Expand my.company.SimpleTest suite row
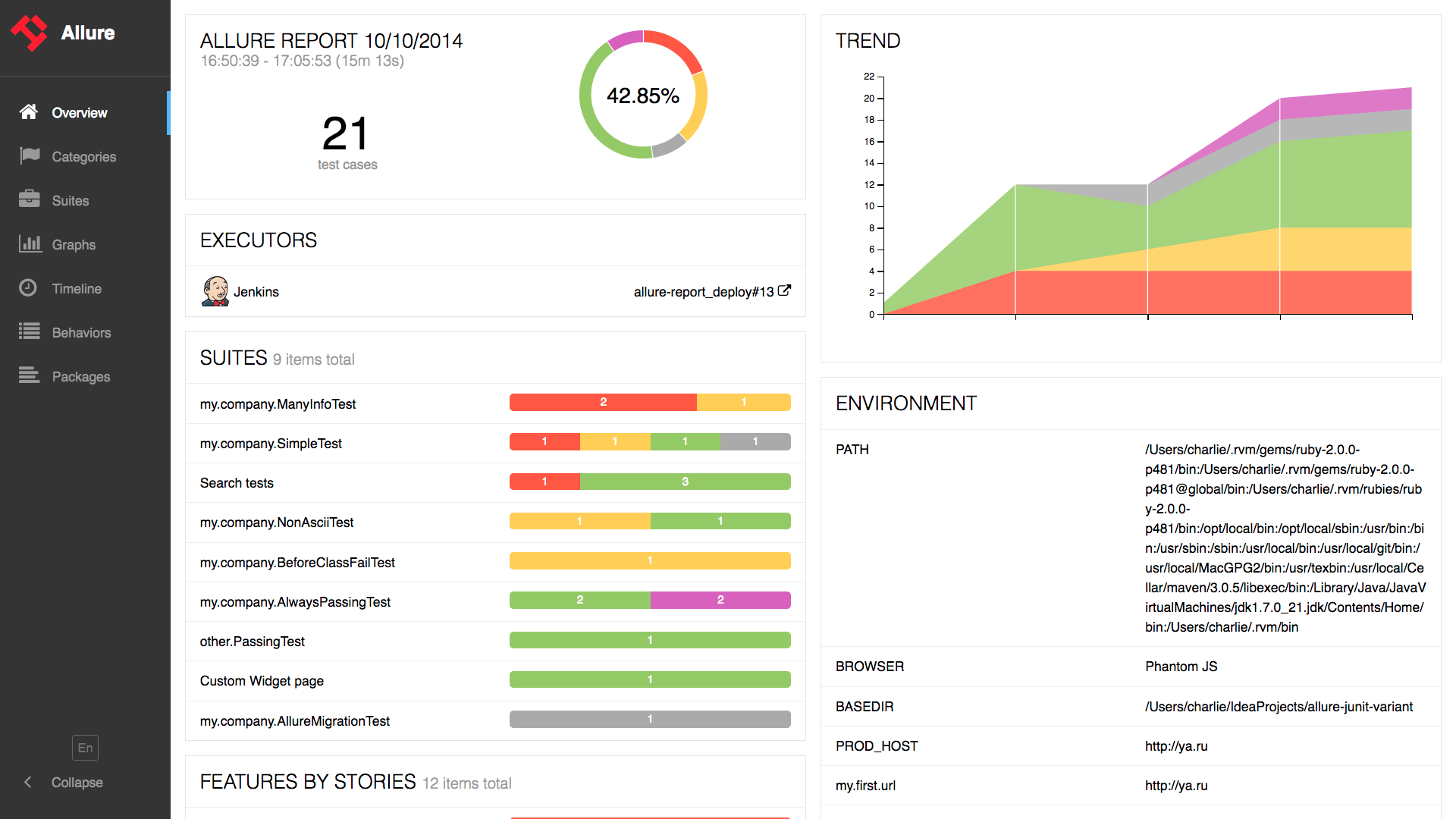Viewport: 1456px width, 819px height. [271, 441]
